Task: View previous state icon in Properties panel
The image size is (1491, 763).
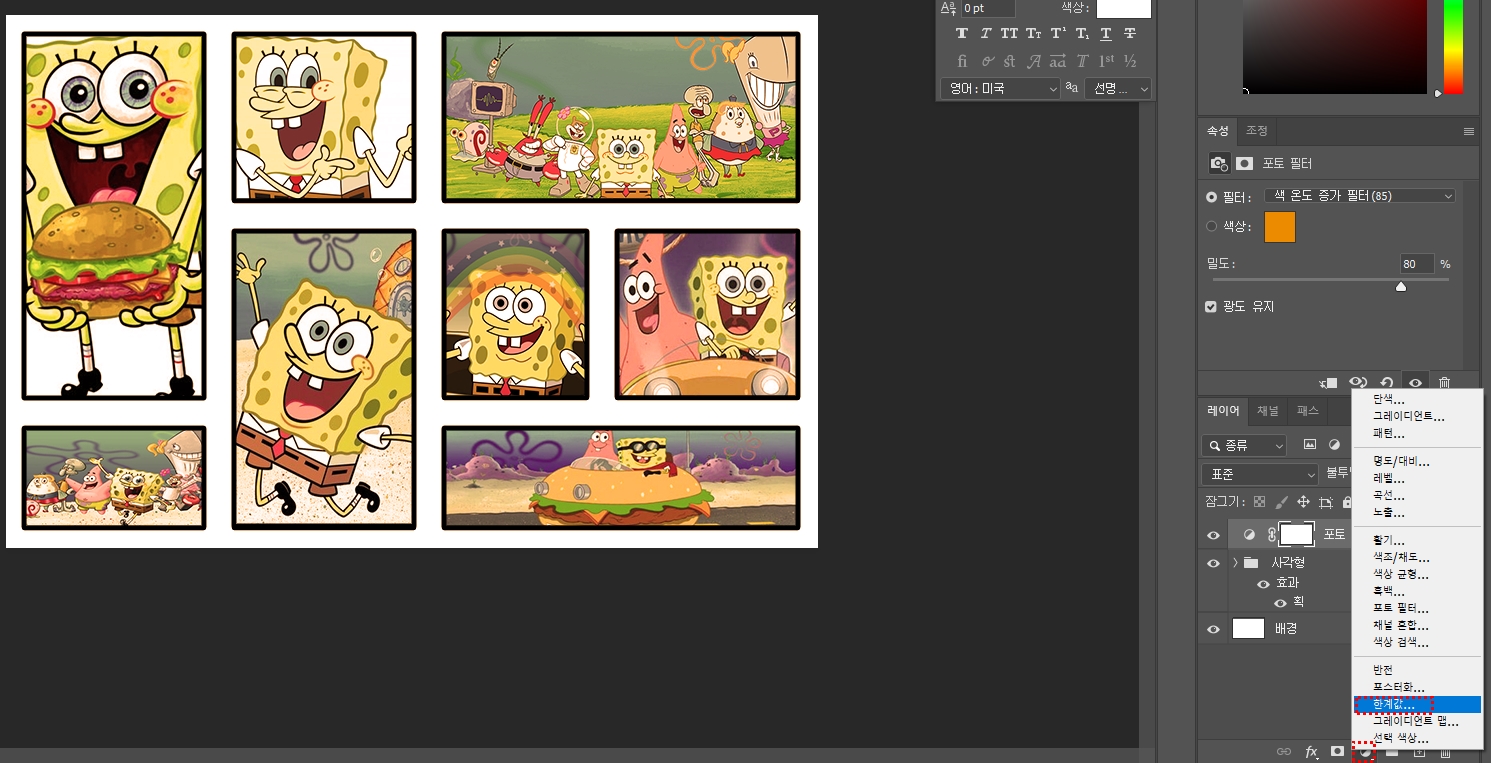Action: [1358, 383]
